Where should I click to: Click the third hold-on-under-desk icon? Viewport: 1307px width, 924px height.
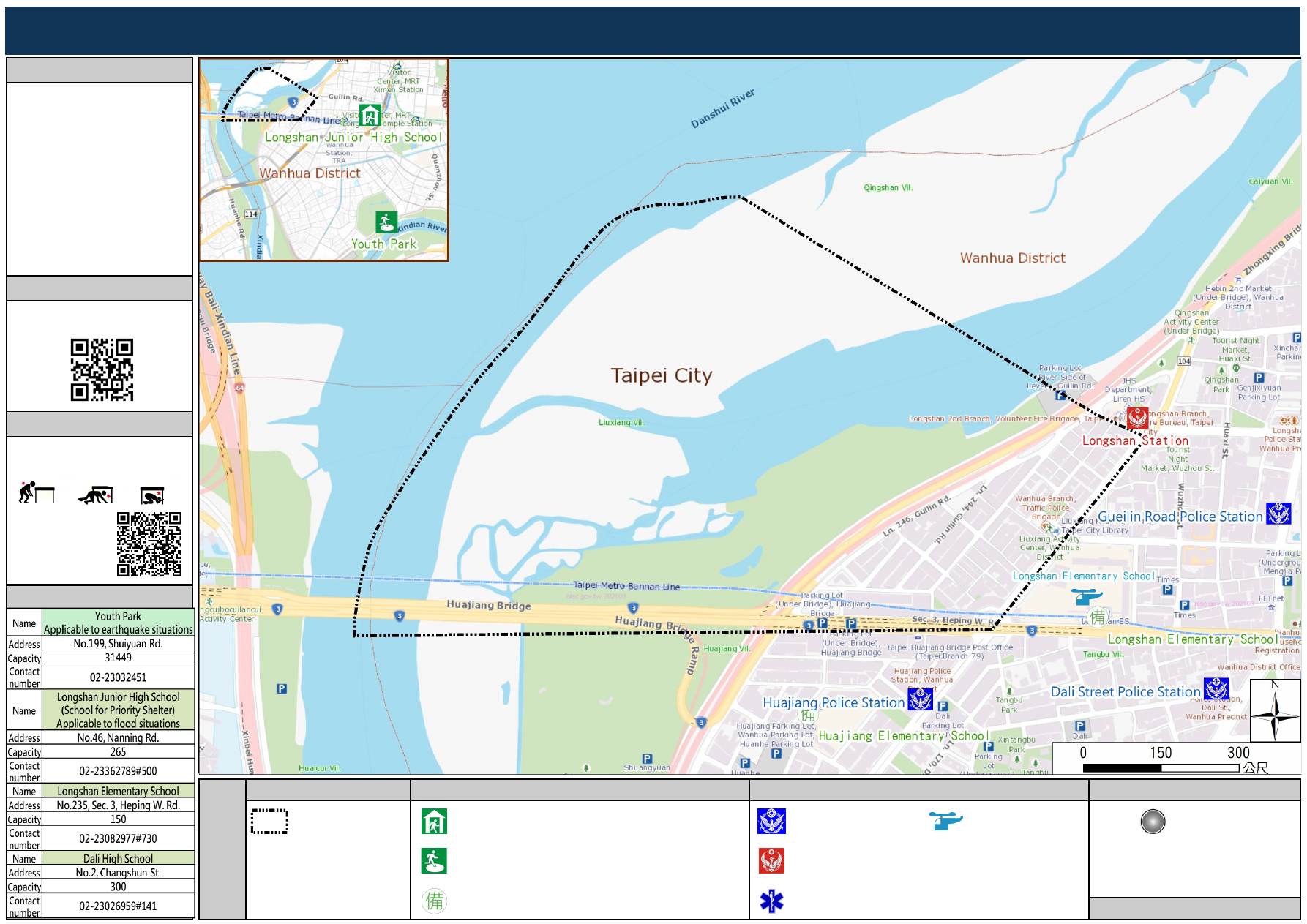tap(152, 496)
